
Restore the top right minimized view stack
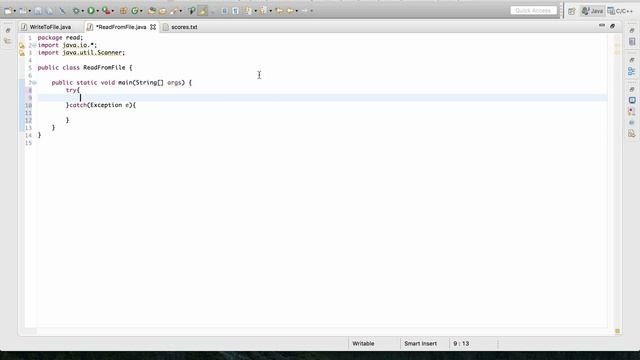(x=632, y=31)
